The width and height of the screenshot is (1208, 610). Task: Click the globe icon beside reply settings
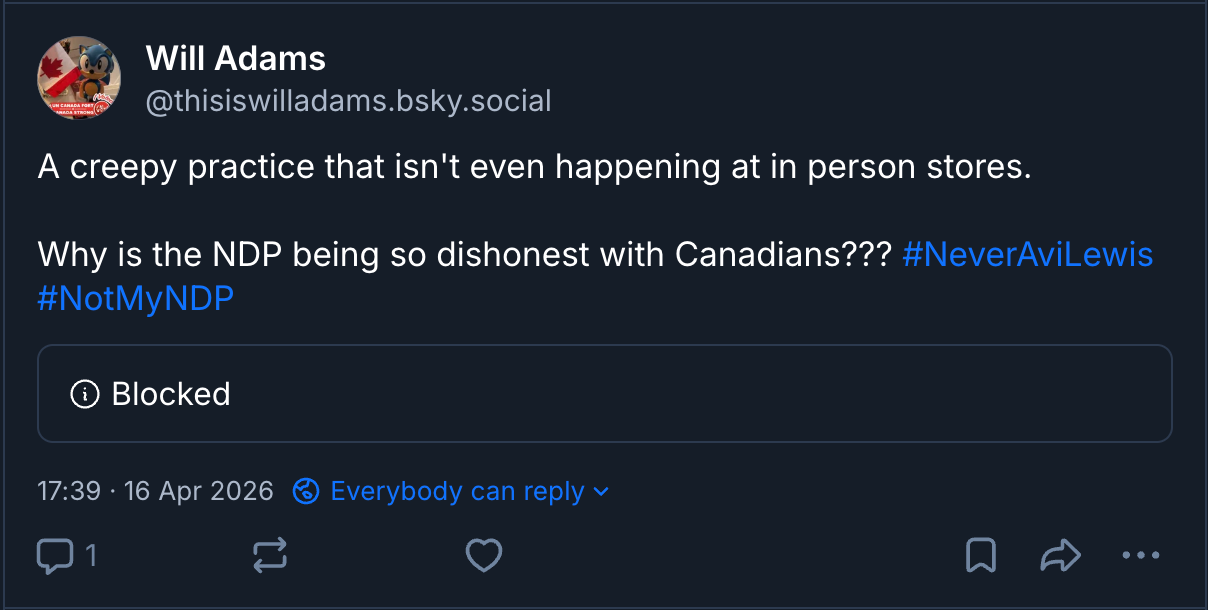tap(306, 491)
